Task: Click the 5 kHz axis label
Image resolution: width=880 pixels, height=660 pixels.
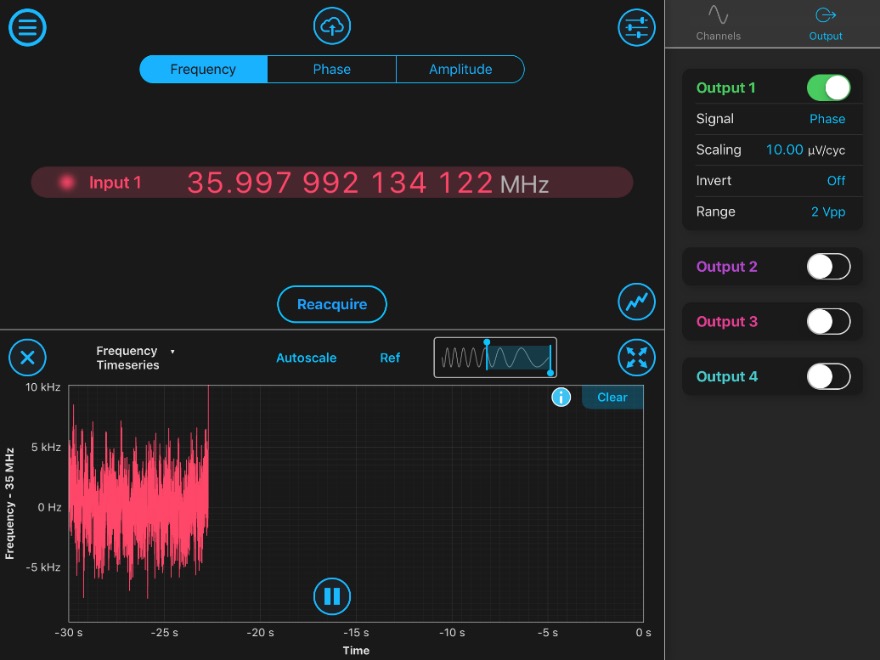Action: tap(45, 447)
